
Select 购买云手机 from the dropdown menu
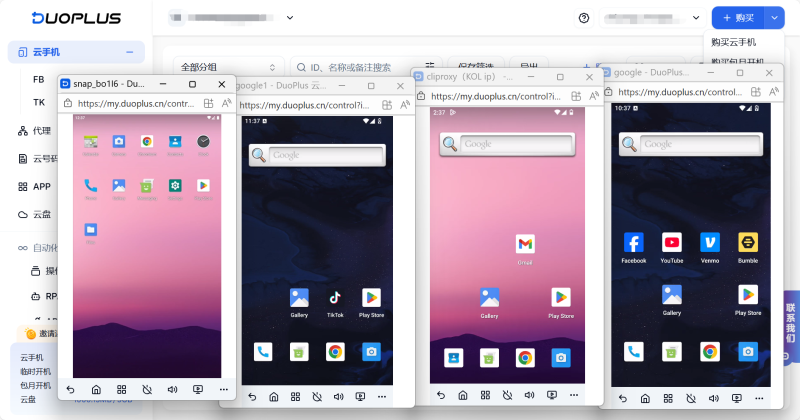tap(733, 42)
